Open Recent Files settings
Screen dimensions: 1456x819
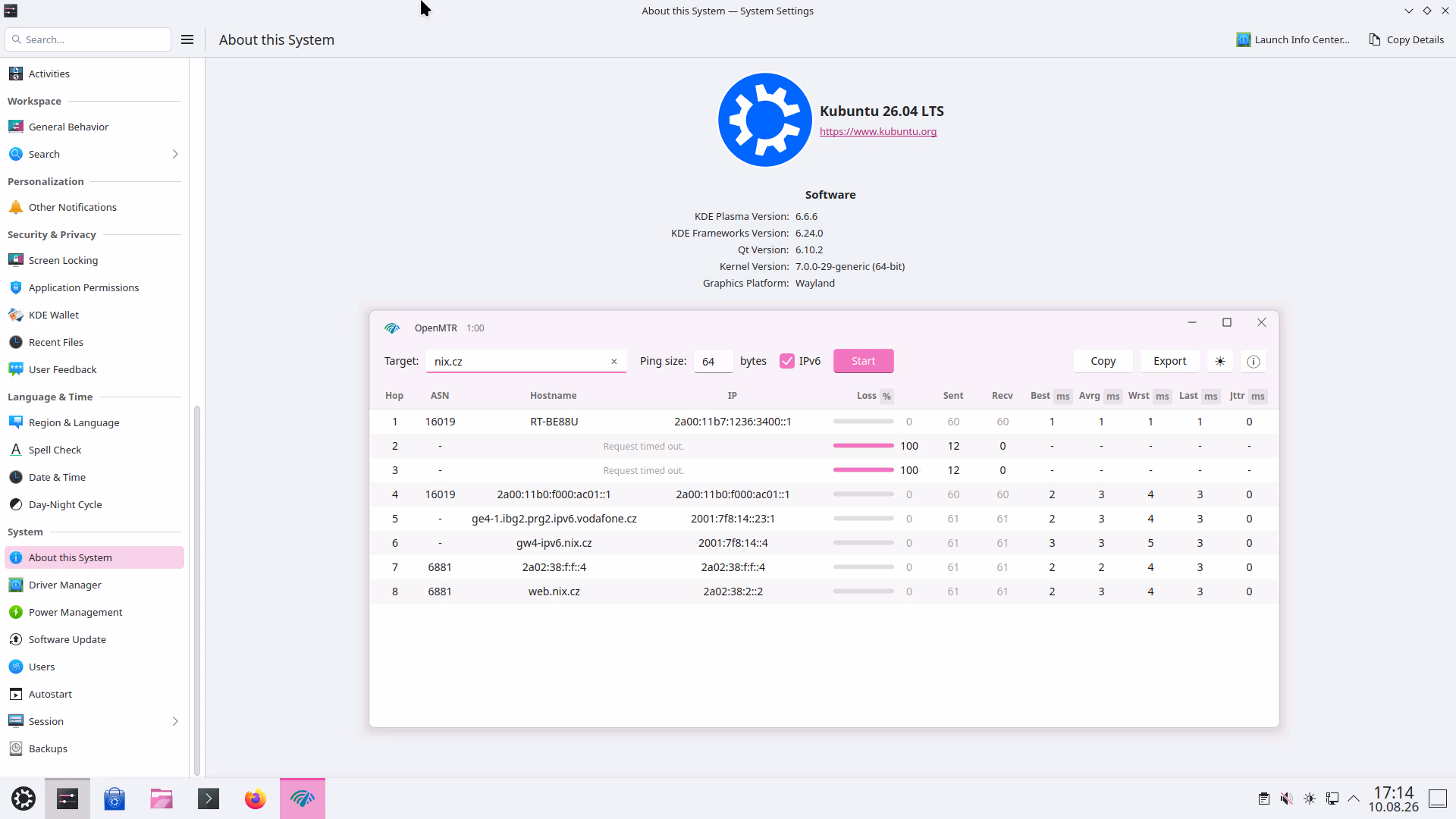click(x=94, y=342)
